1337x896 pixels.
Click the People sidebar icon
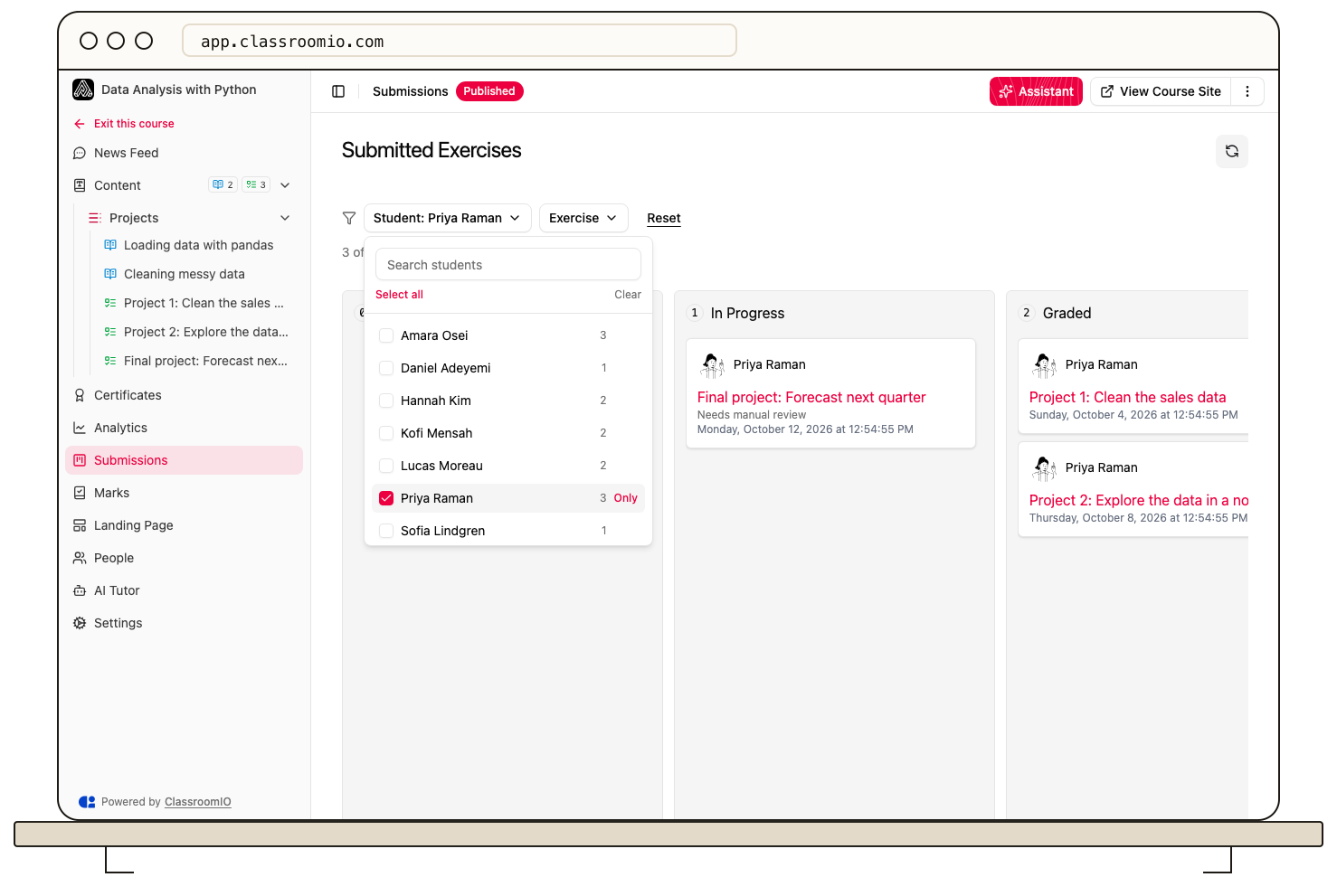[80, 558]
